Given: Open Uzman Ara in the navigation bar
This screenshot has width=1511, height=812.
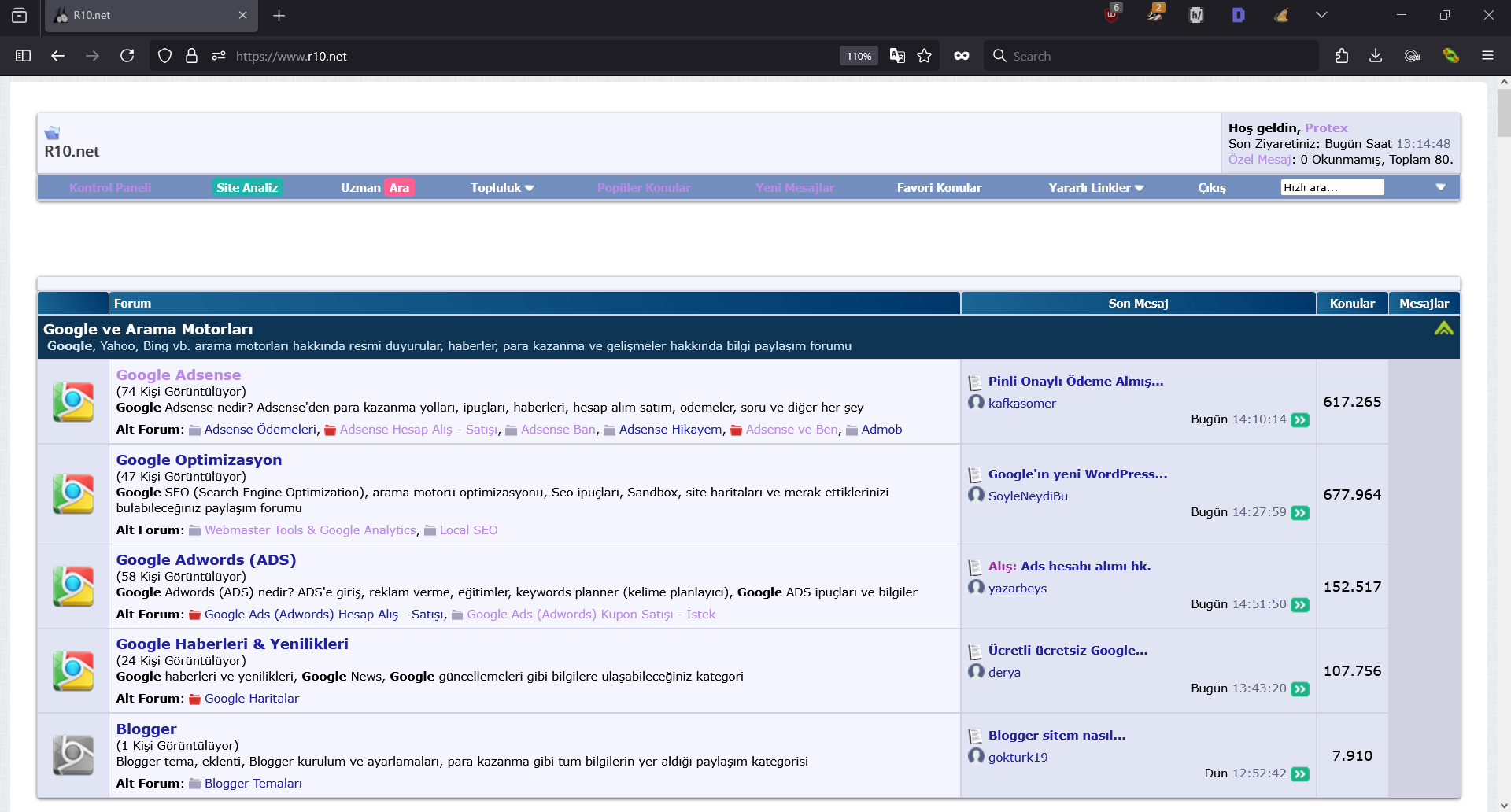Looking at the screenshot, I should (x=376, y=188).
